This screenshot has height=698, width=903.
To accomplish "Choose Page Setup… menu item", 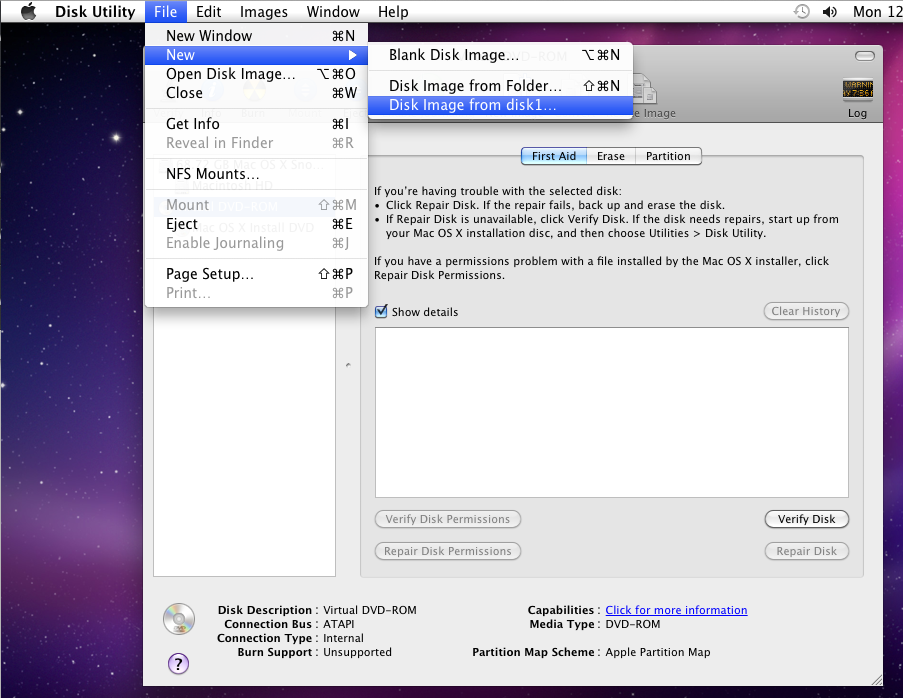I will pyautogui.click(x=256, y=274).
